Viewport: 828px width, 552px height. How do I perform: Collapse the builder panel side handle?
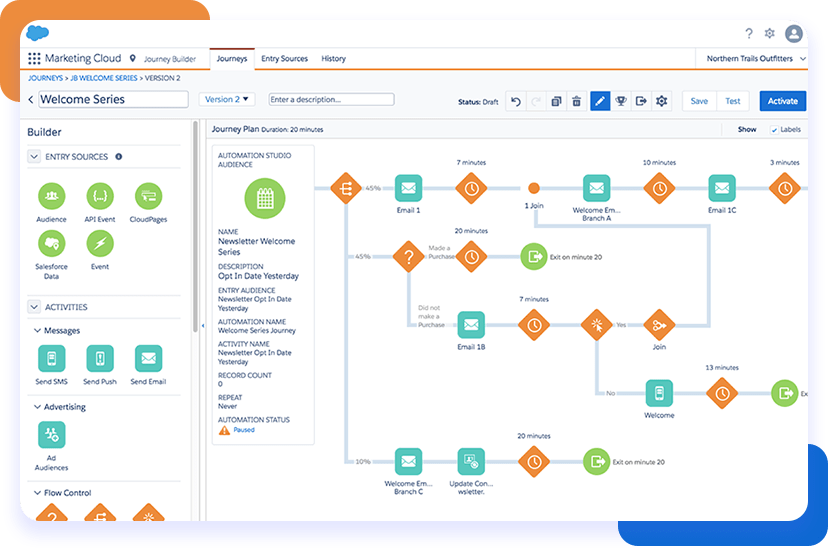pyautogui.click(x=203, y=326)
